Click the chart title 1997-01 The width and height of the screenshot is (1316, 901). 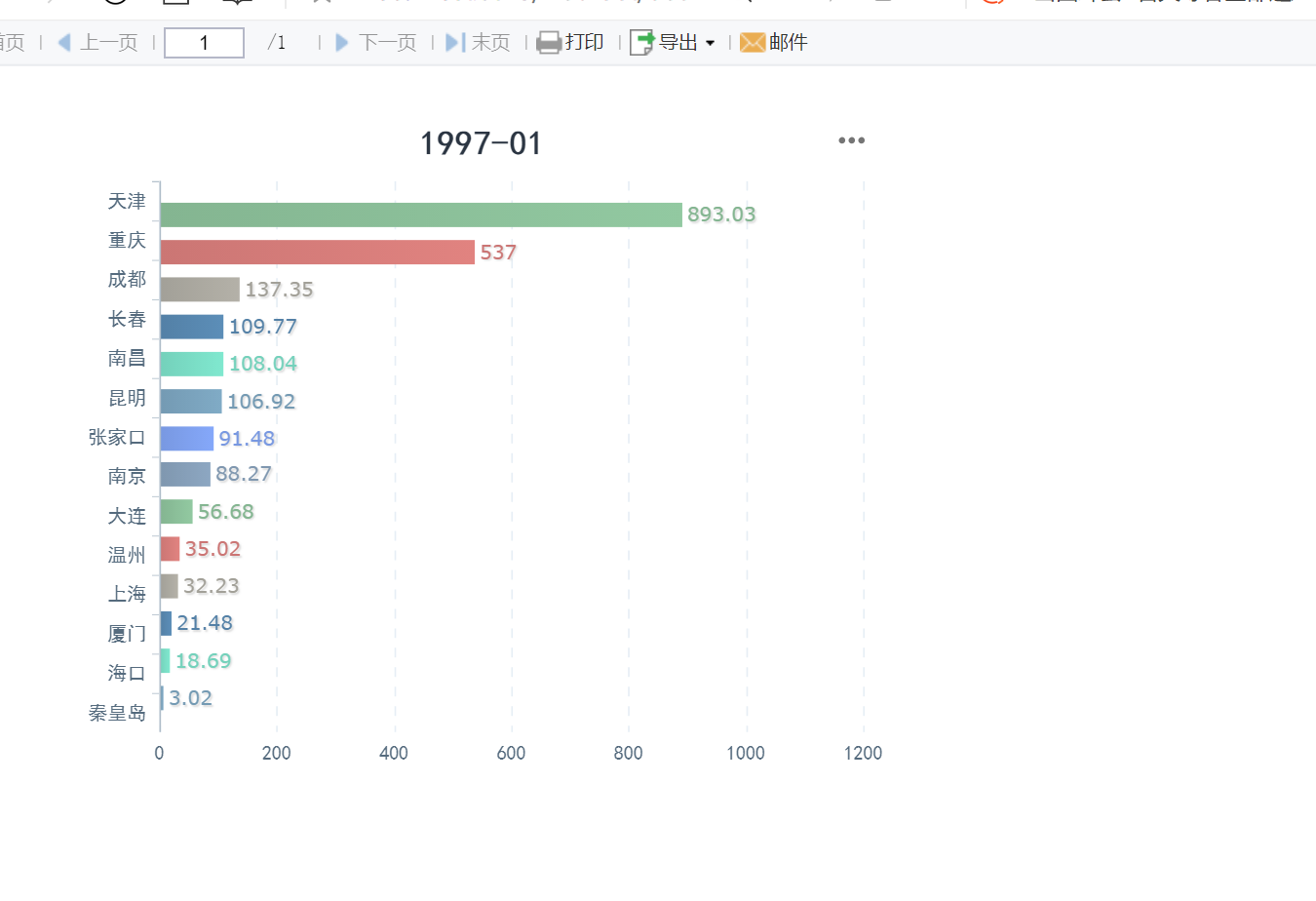click(x=481, y=143)
